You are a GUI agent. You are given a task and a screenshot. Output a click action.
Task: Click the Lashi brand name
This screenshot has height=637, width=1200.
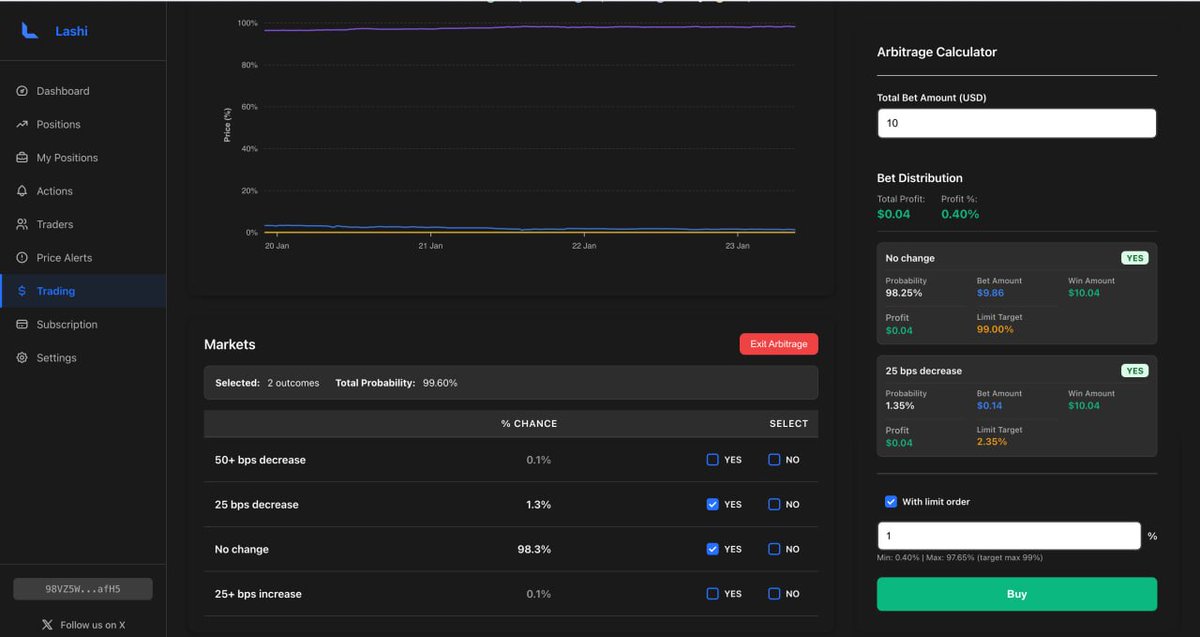[x=71, y=31]
